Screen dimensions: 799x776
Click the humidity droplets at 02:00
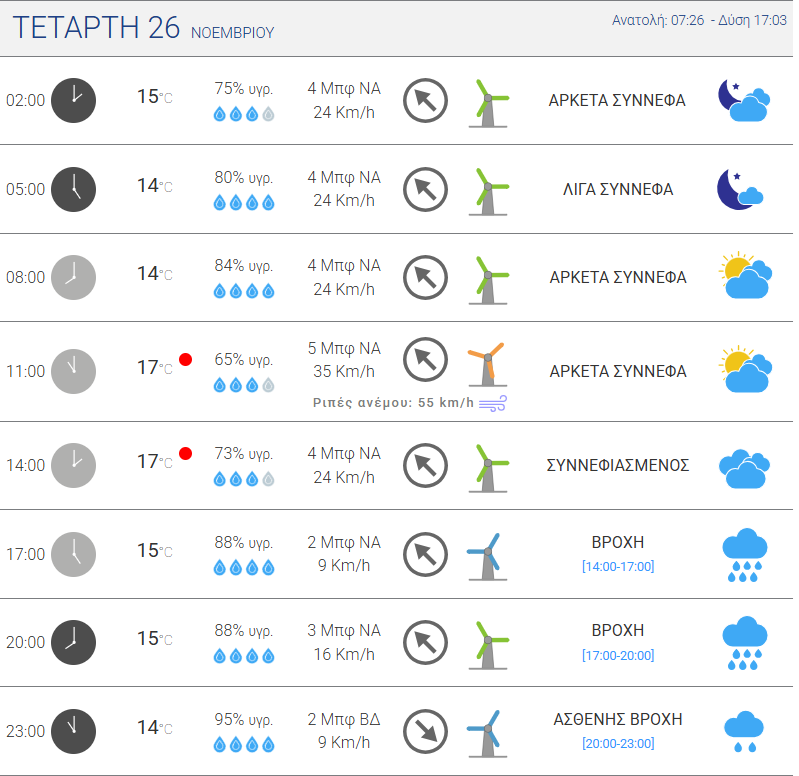244,114
